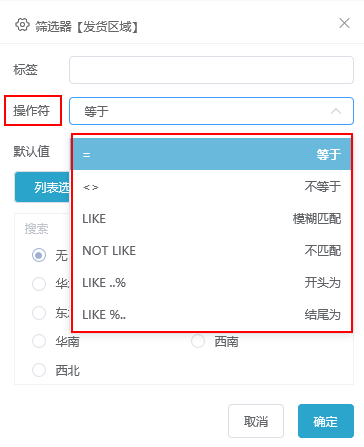Close the 筛选器 dialog with the X icon
The height and width of the screenshot is (447, 364).
(344, 23)
